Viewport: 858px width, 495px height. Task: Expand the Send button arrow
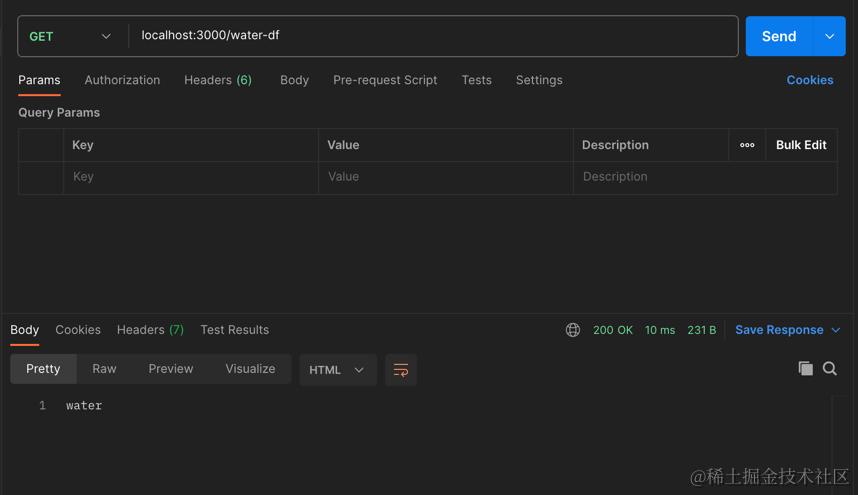pyautogui.click(x=829, y=36)
